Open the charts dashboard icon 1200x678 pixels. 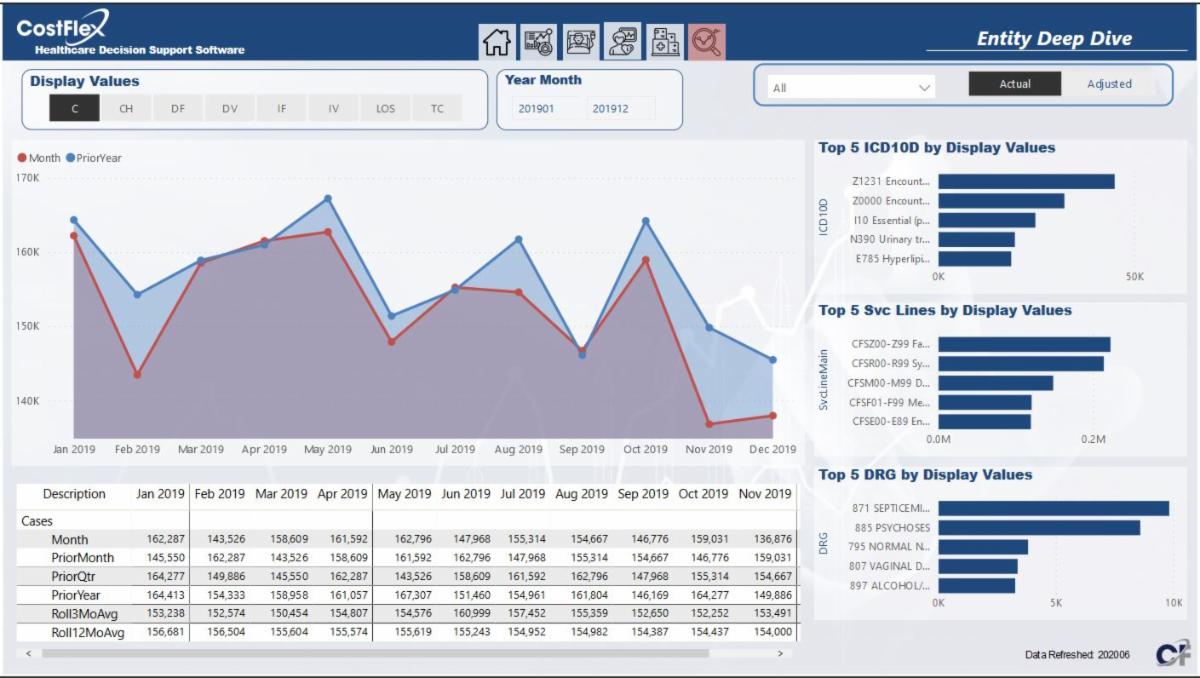[539, 41]
